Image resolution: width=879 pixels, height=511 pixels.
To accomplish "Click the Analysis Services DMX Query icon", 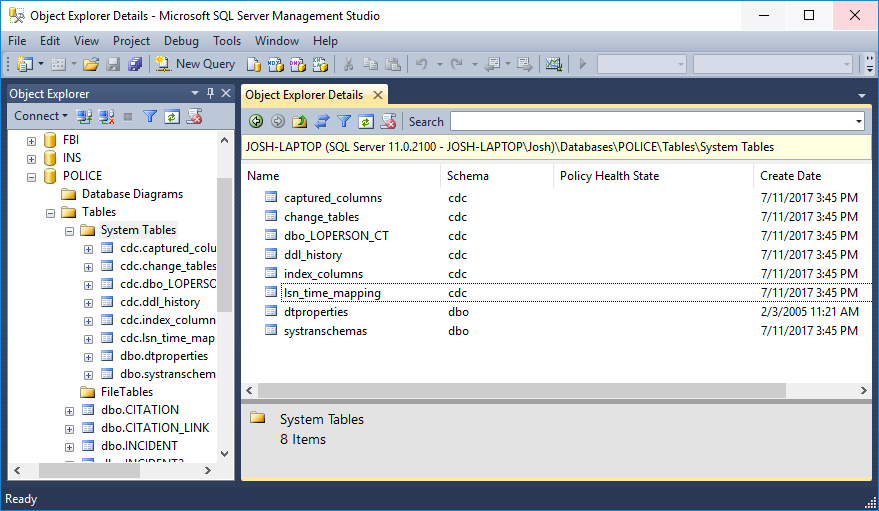I will [298, 64].
